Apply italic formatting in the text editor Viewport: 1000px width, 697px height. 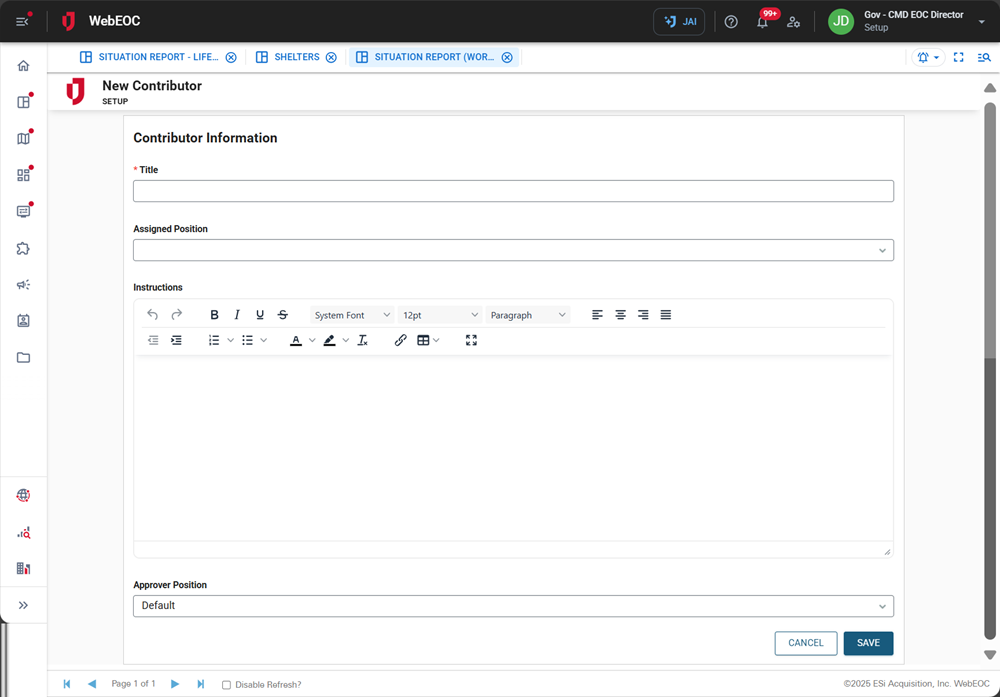(x=237, y=314)
